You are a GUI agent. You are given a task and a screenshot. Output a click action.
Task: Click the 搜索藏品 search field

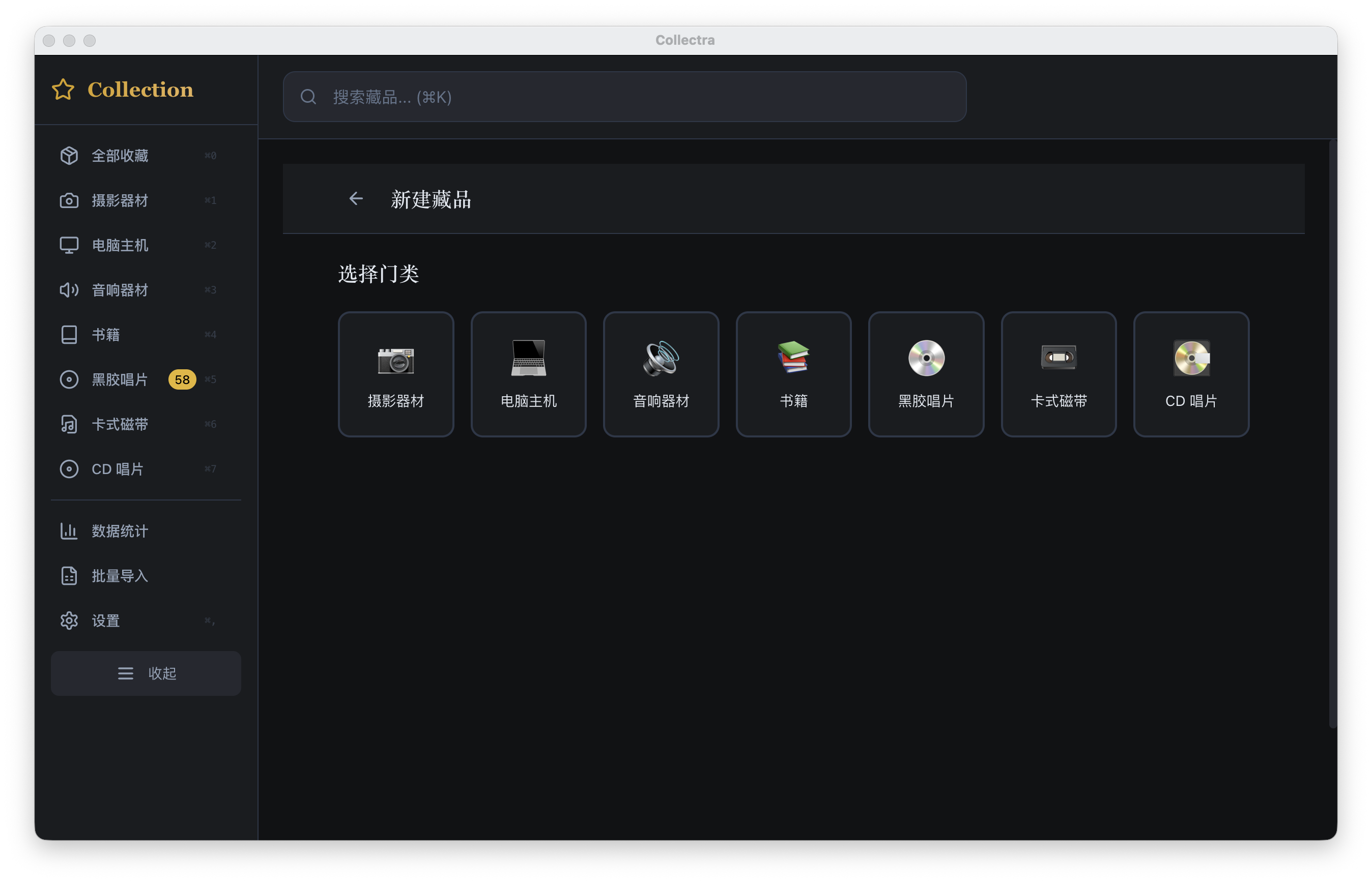(624, 97)
